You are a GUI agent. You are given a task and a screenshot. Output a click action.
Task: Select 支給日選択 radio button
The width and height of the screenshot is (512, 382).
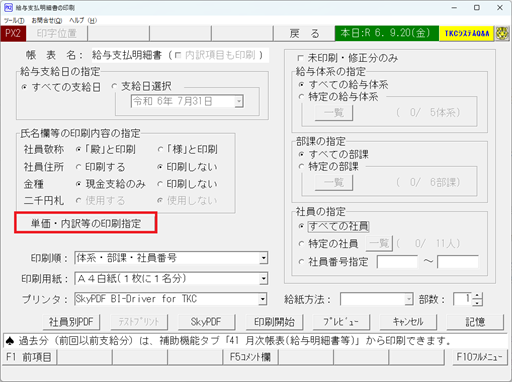click(114, 86)
